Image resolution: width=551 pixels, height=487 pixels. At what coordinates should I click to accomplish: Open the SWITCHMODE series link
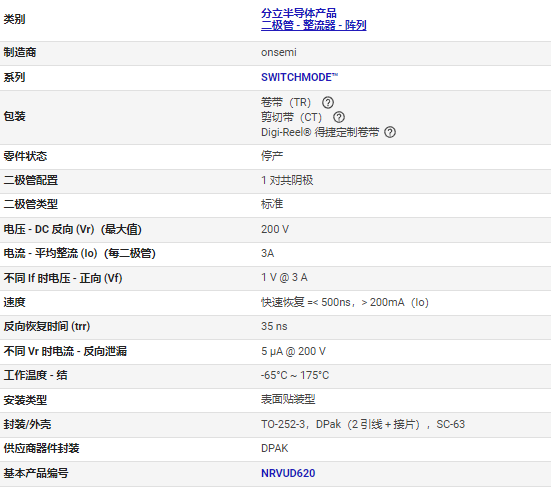click(299, 77)
